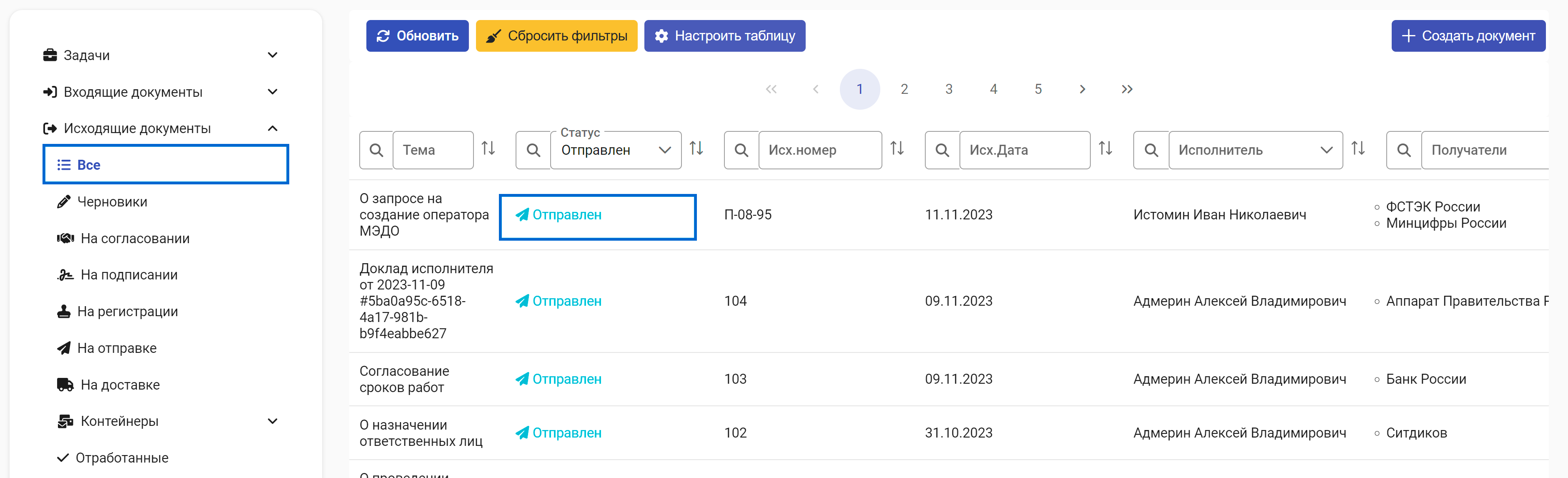Click the outgoing number П-08-95
Screen dimensions: 1568x478
[748, 215]
